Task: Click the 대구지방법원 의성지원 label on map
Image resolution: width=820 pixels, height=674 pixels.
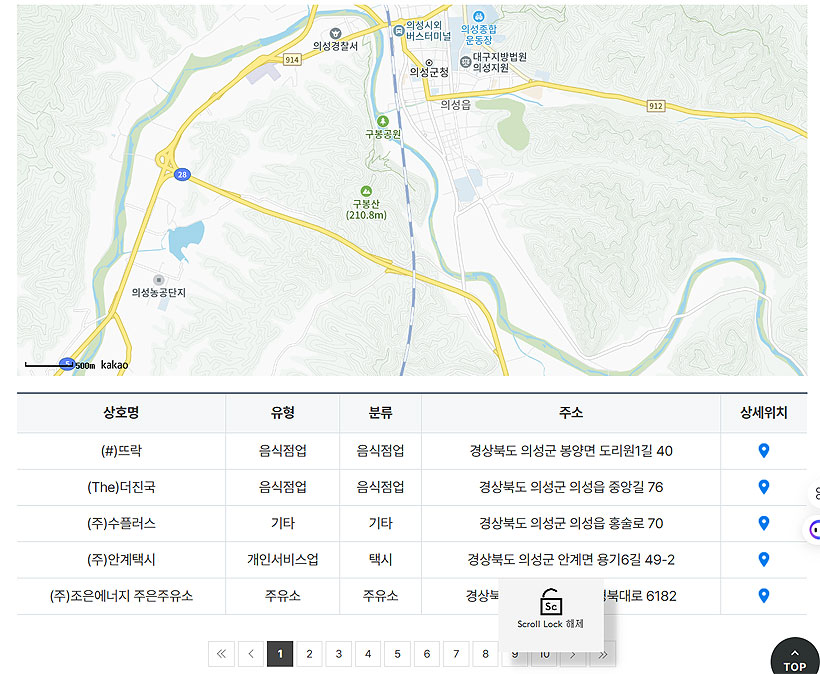Action: click(x=498, y=62)
